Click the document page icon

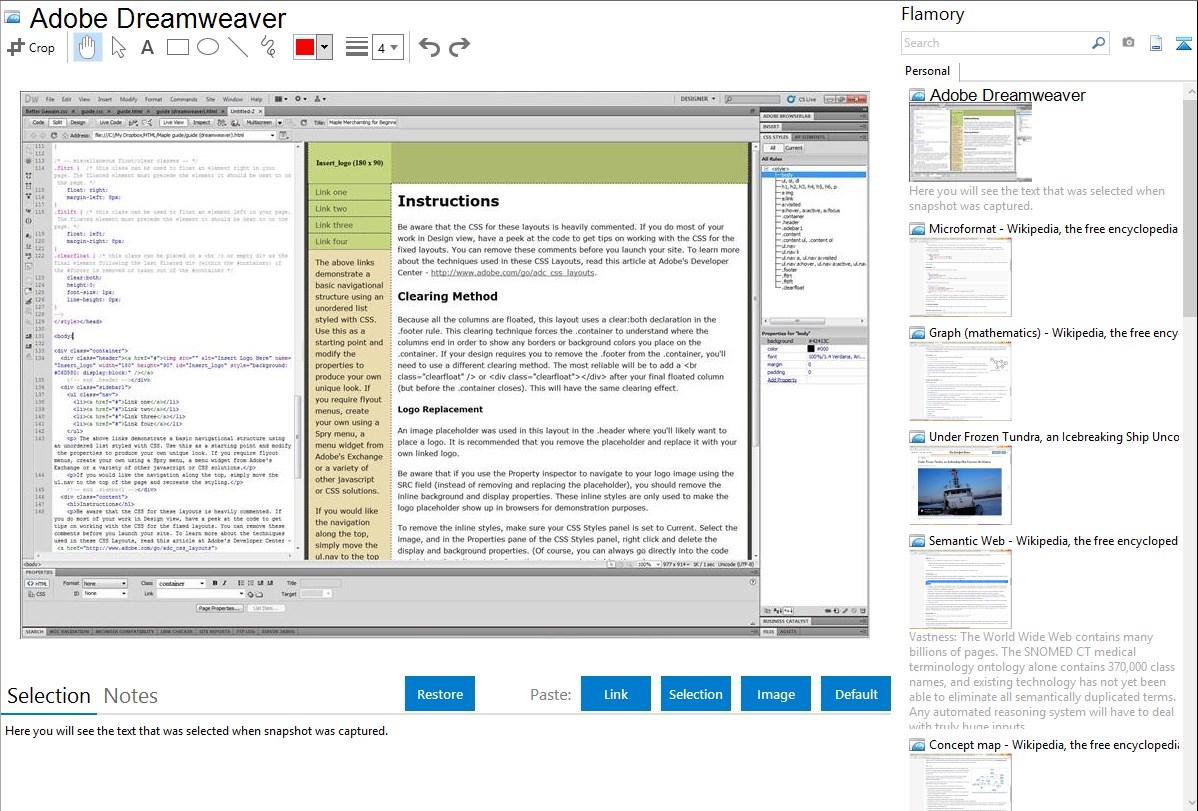pos(1156,43)
